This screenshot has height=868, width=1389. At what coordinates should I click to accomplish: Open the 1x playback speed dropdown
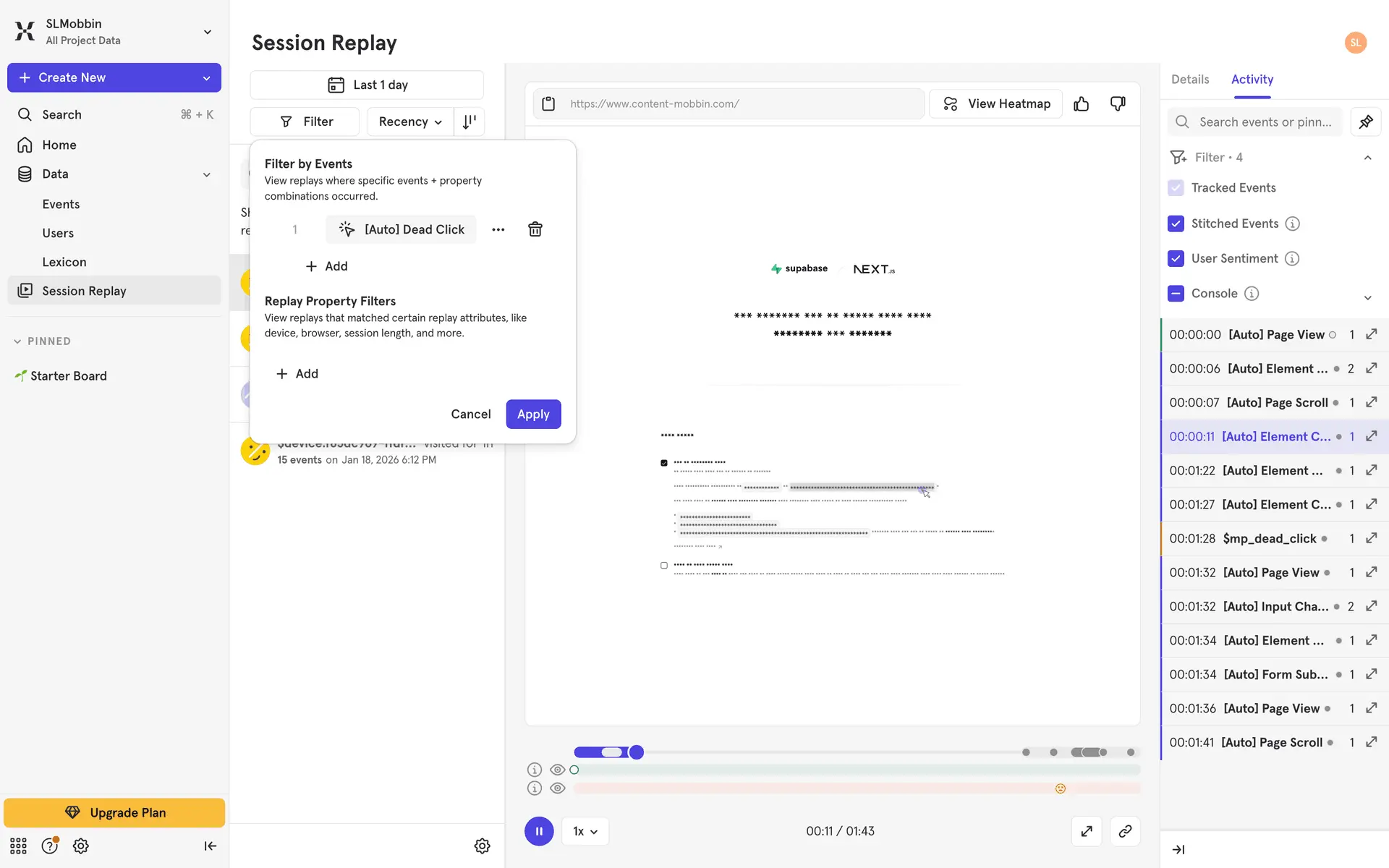(x=585, y=831)
